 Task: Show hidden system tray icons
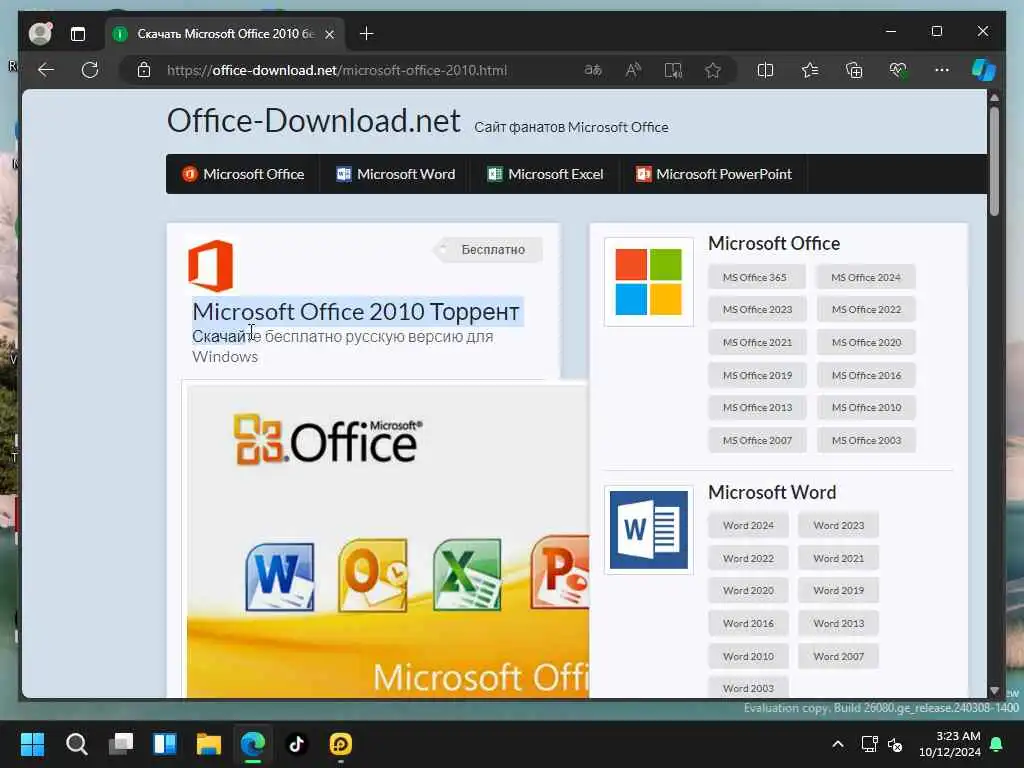838,744
